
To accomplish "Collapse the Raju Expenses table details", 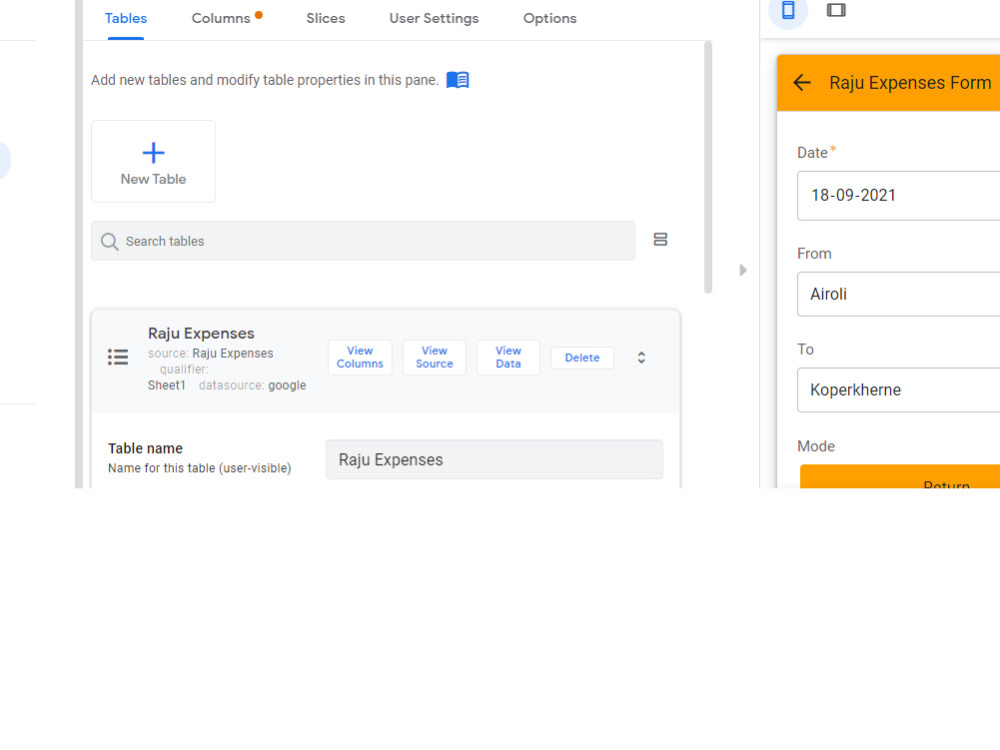I will [641, 358].
